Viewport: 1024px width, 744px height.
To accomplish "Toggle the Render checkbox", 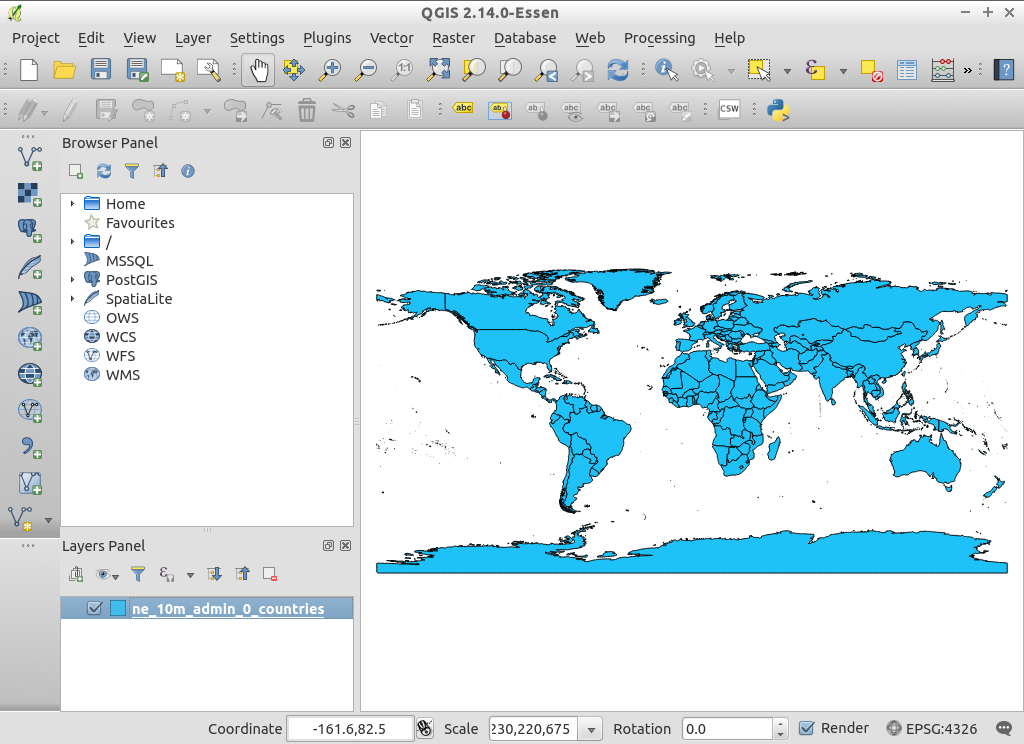I will point(807,728).
